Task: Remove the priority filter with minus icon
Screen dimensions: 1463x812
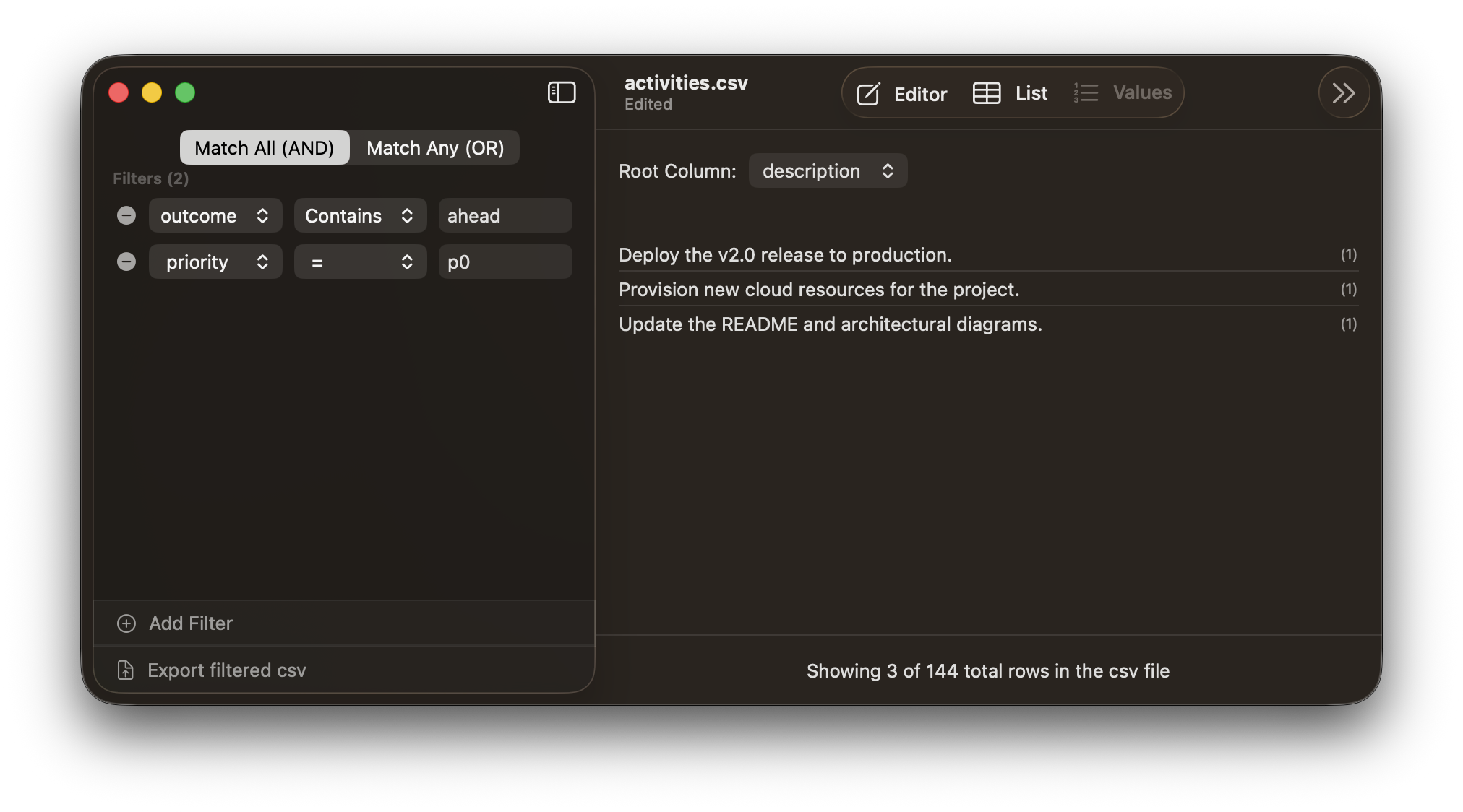Action: 126,262
